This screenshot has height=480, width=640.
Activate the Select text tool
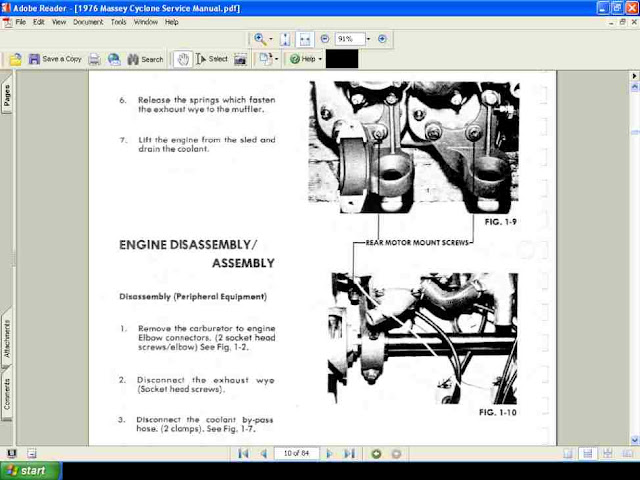211,60
